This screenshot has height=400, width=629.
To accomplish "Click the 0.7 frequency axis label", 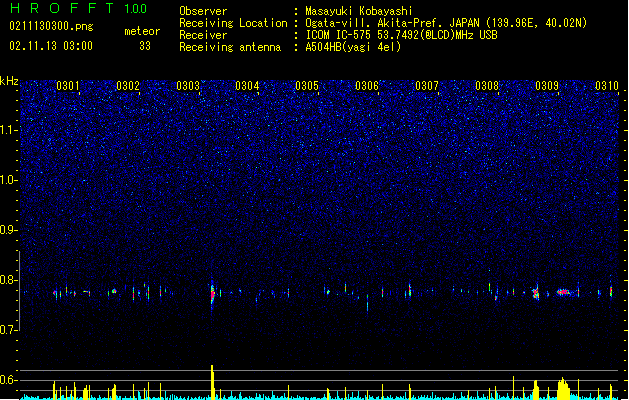I will point(8,330).
